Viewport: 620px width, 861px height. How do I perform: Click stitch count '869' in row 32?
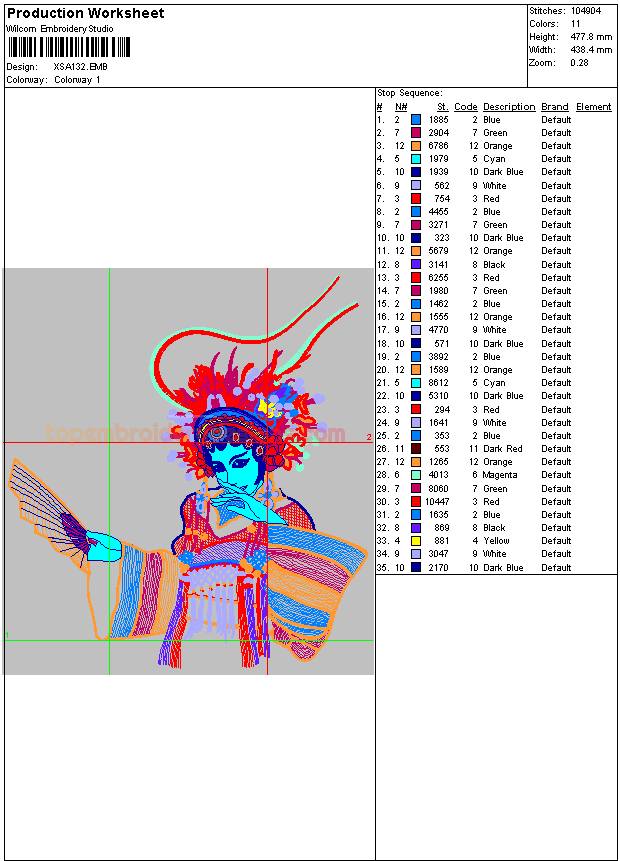click(442, 528)
